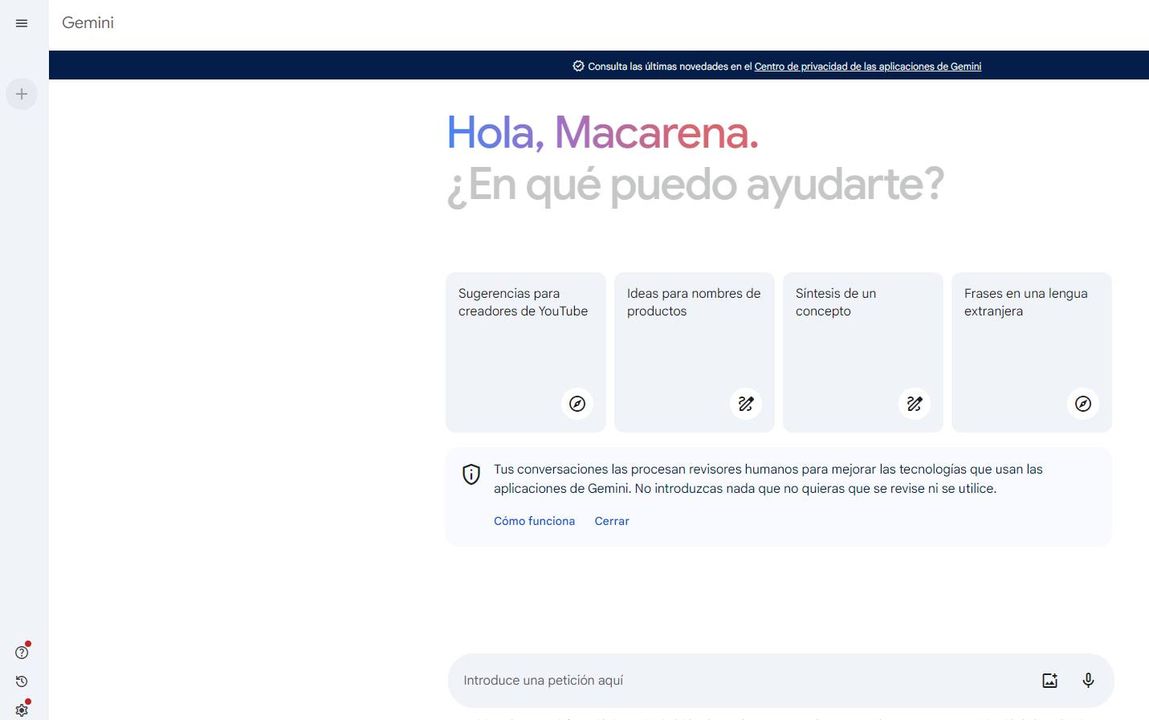Image resolution: width=1149 pixels, height=720 pixels.
Task: Click the shield info icon in notice
Action: tap(471, 475)
